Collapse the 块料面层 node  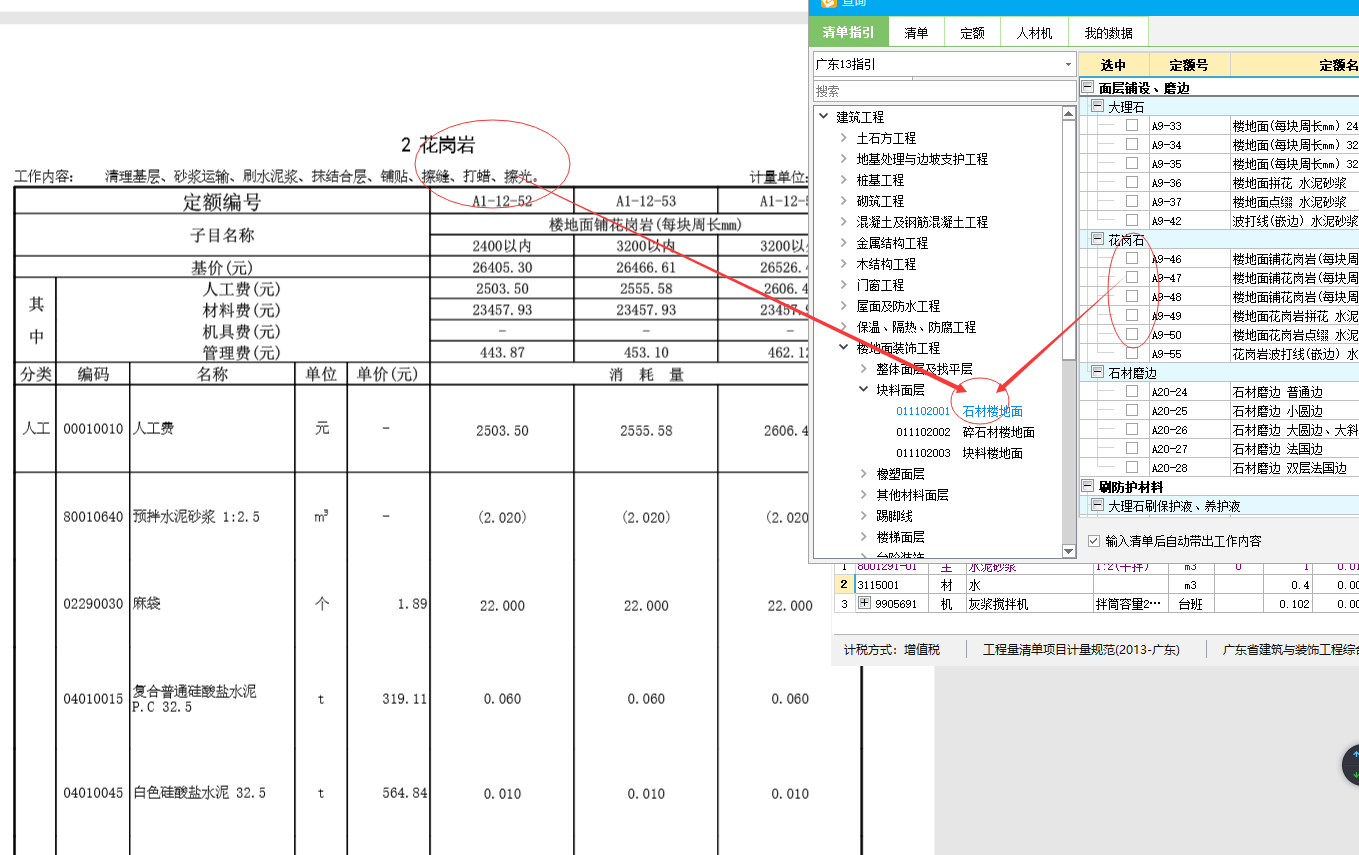pyautogui.click(x=864, y=390)
